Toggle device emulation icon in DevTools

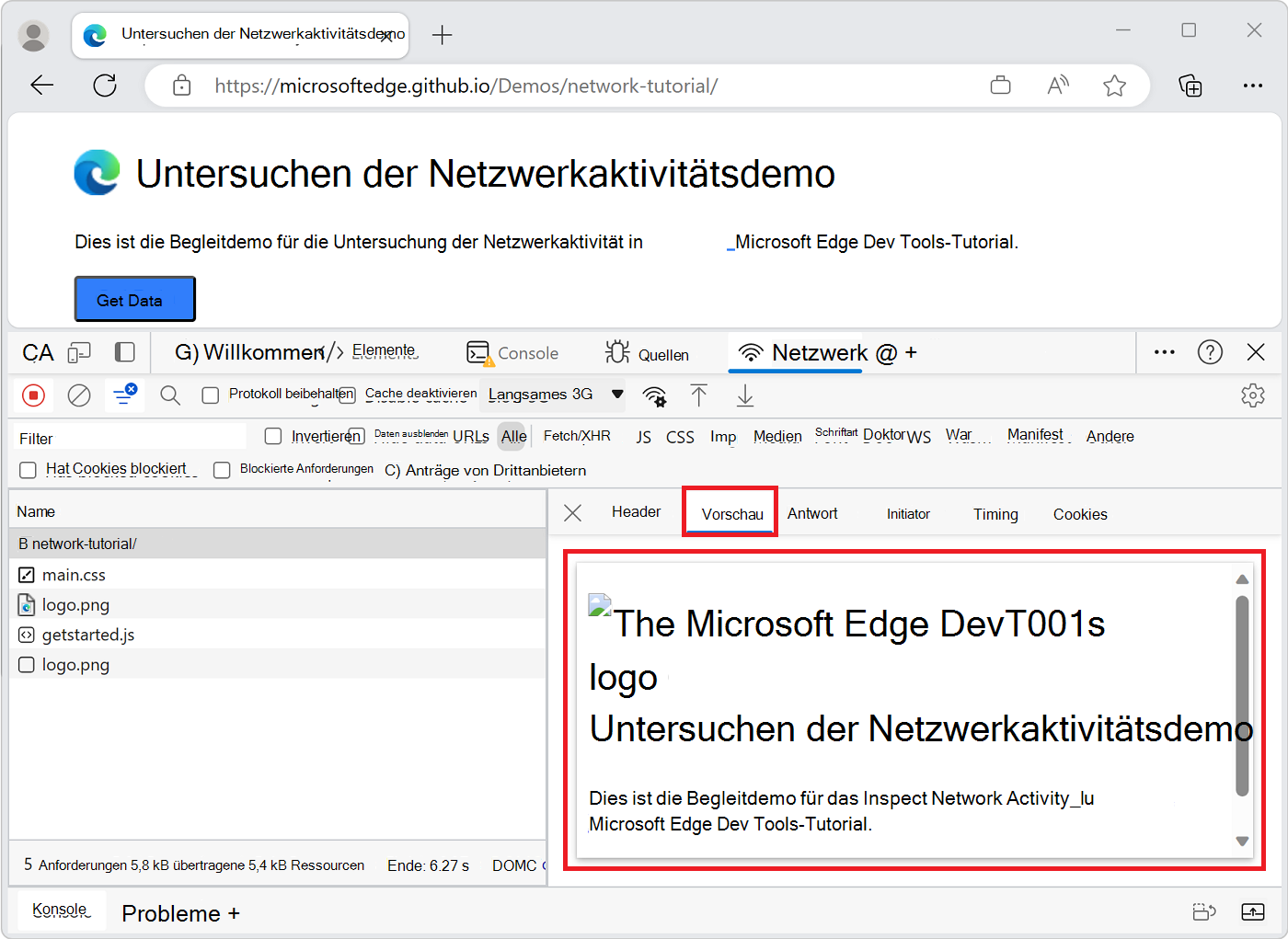point(80,352)
